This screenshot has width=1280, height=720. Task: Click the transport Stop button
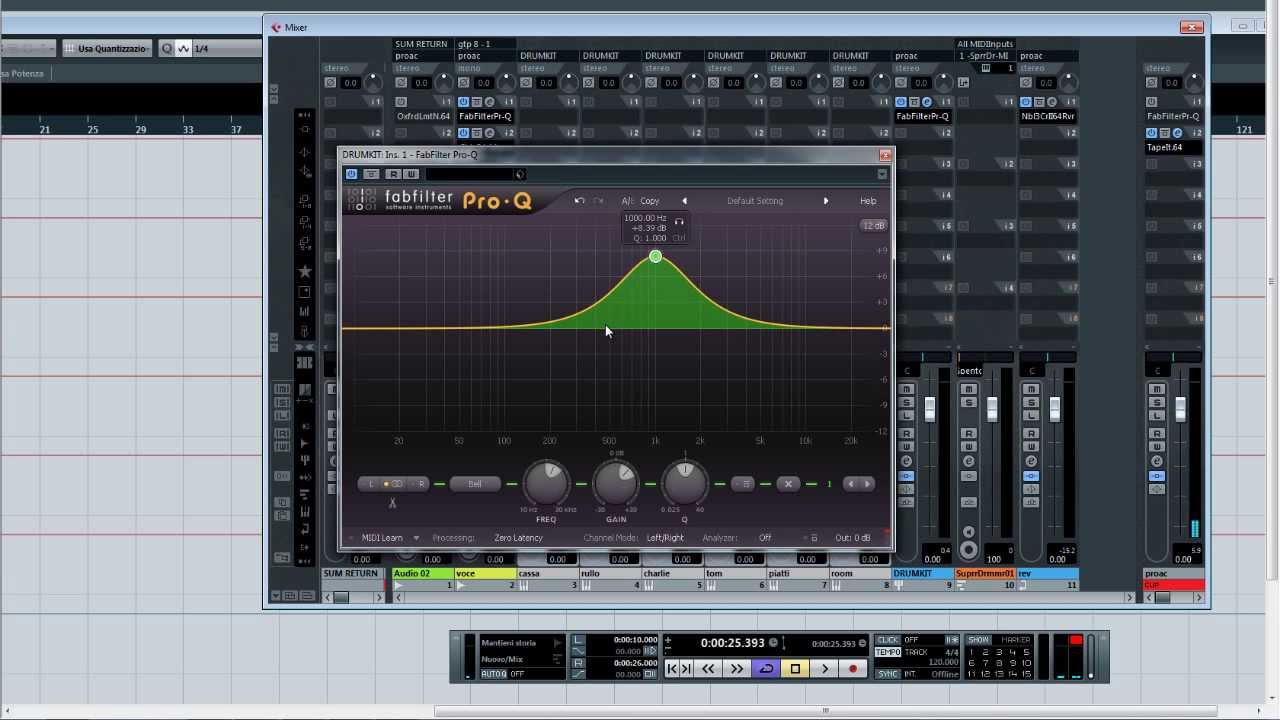point(795,669)
